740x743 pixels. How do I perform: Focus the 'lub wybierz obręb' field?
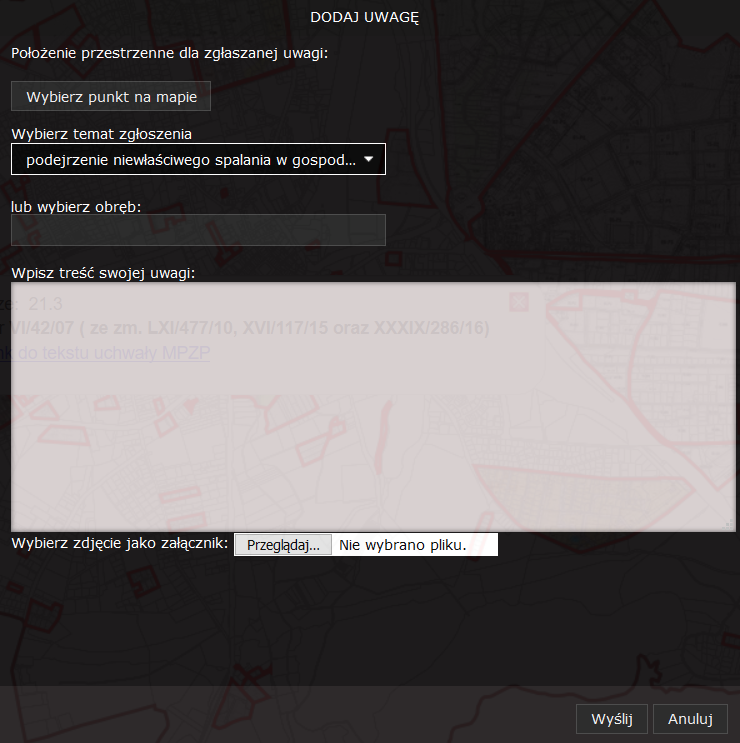[198, 230]
